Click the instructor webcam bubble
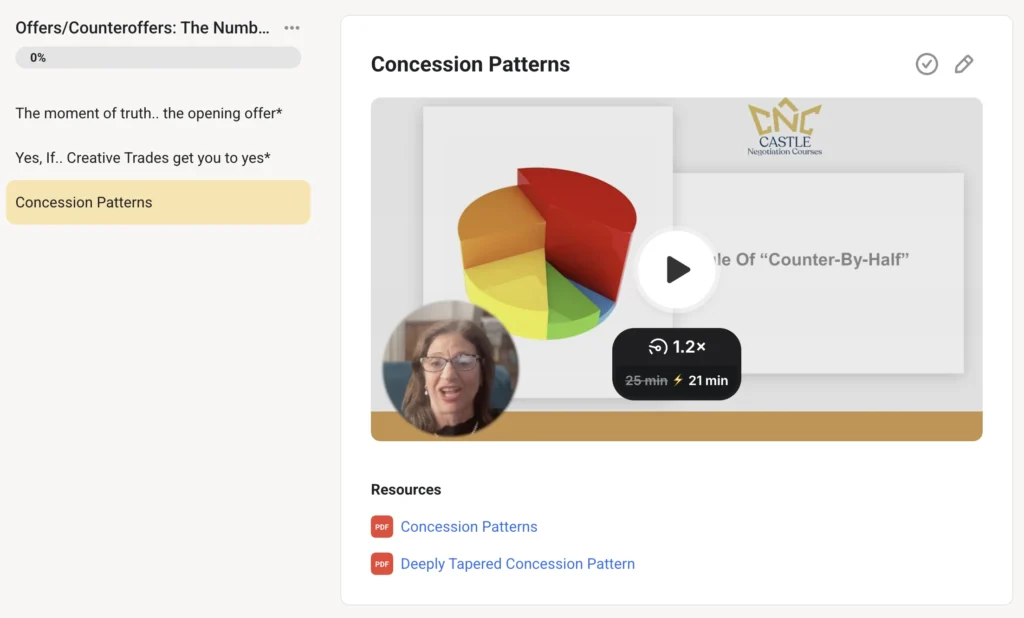Screen dimensions: 1024x618 pyautogui.click(x=450, y=369)
